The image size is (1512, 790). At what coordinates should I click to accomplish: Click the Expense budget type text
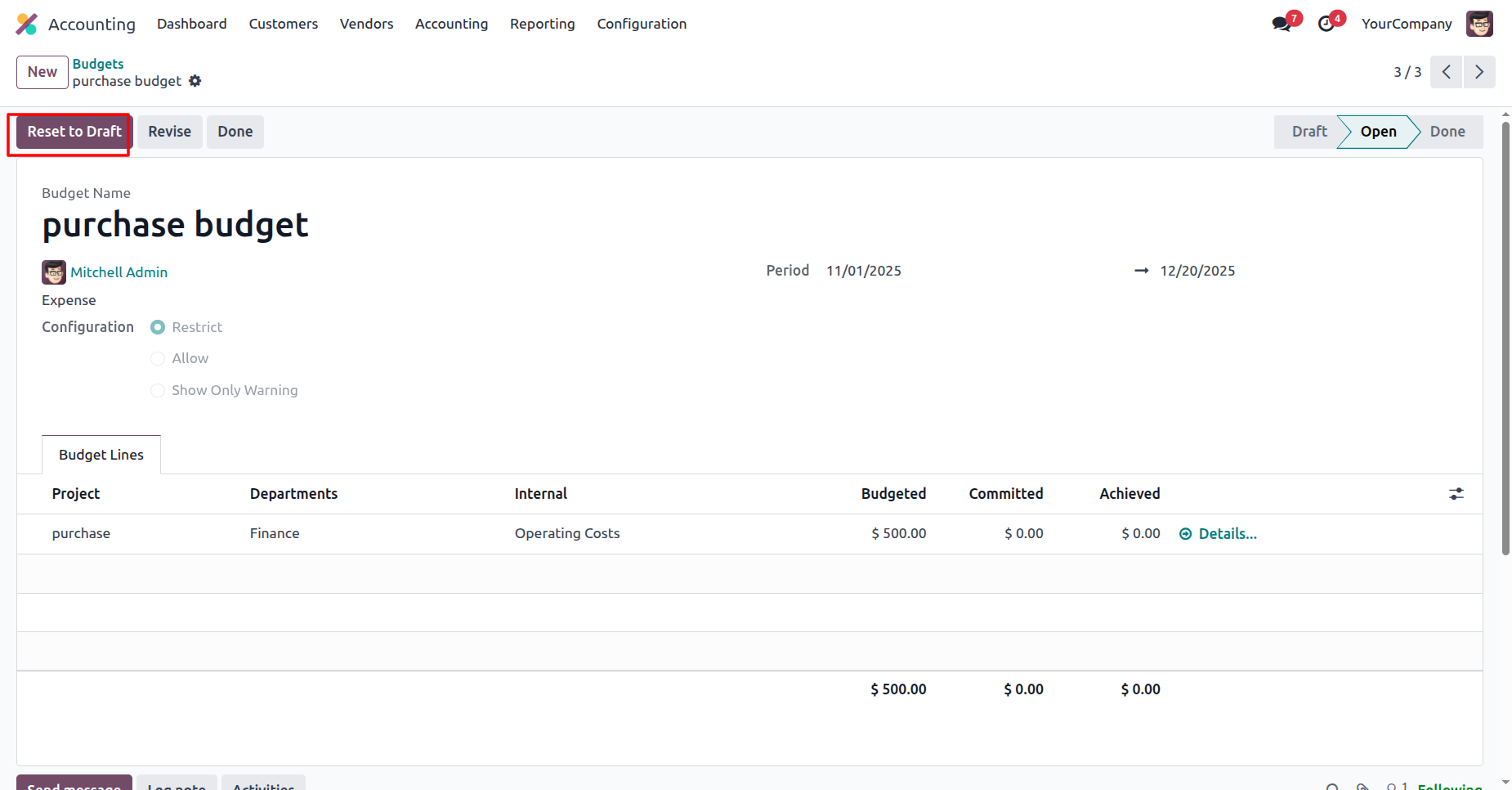(69, 301)
